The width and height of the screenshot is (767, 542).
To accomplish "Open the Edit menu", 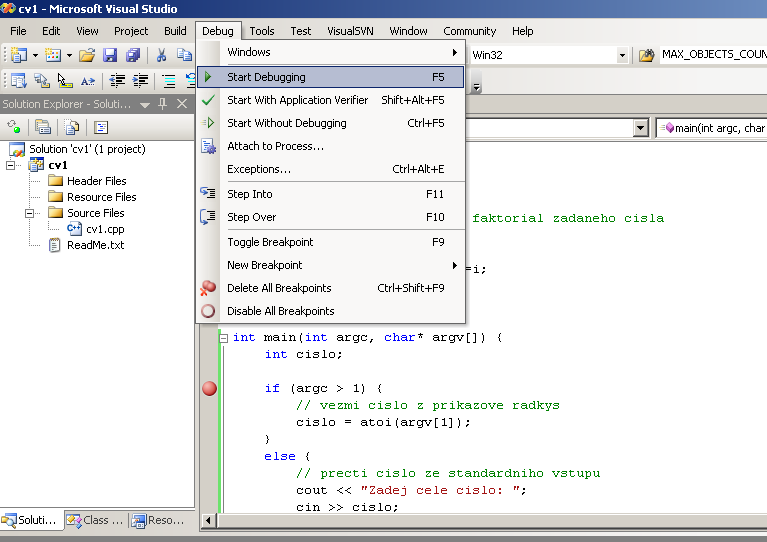I will tap(51, 31).
